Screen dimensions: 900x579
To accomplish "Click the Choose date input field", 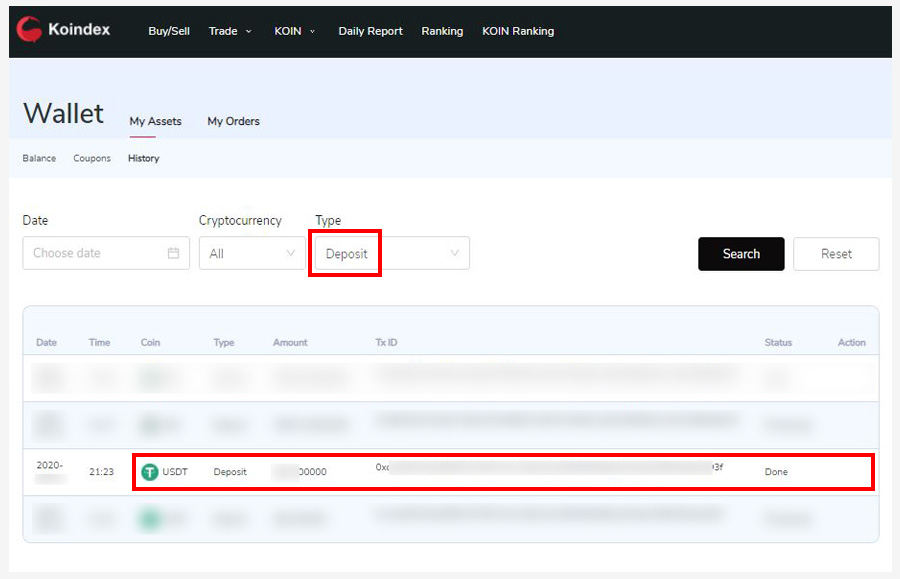I will [95, 253].
